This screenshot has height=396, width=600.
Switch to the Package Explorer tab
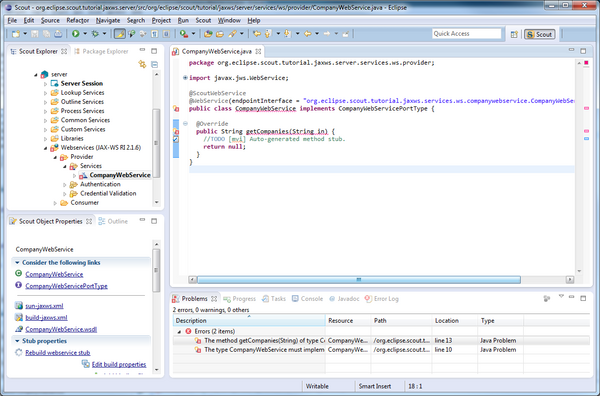[x=101, y=51]
